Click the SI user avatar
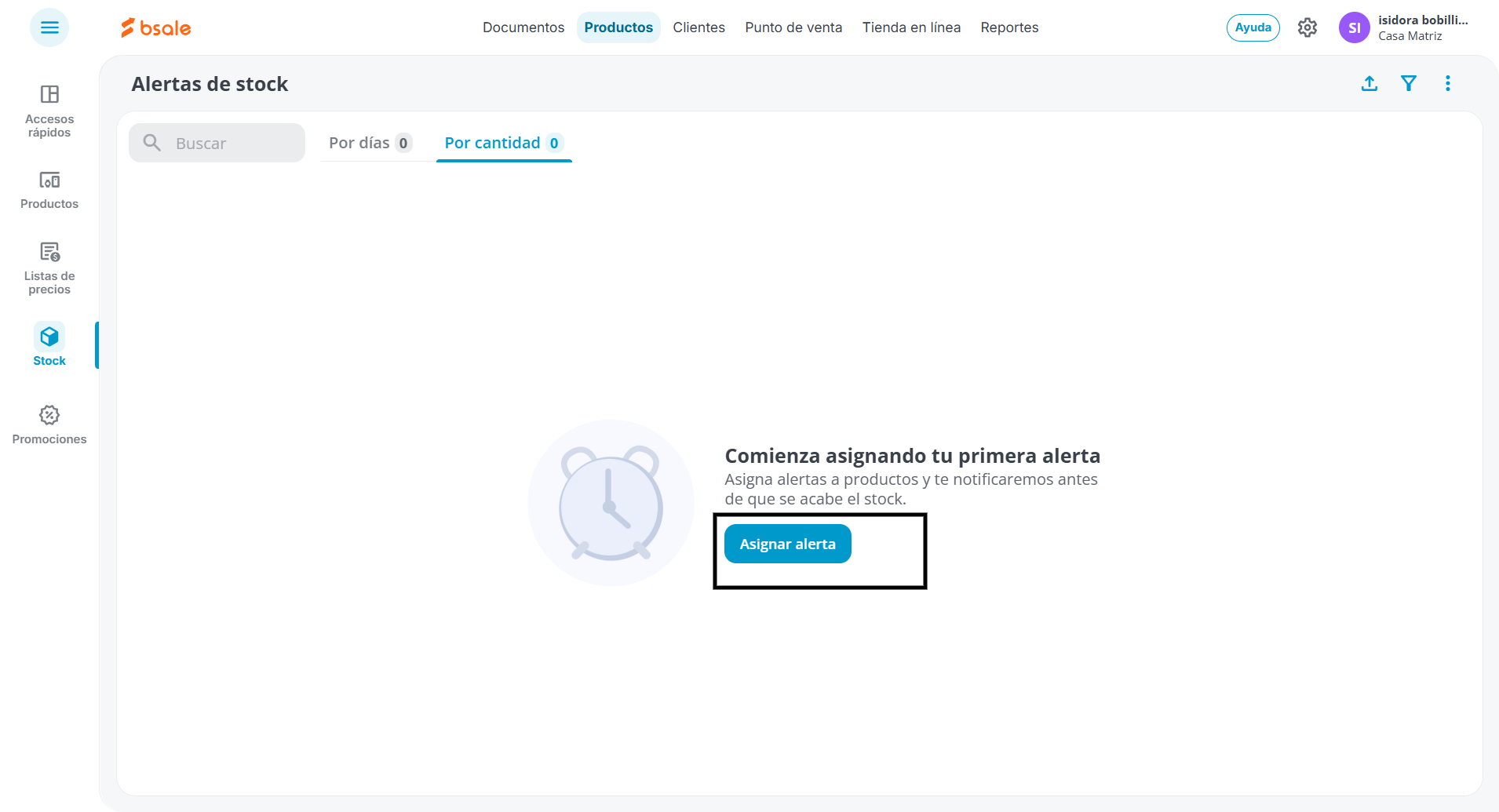The image size is (1499, 812). click(1355, 27)
